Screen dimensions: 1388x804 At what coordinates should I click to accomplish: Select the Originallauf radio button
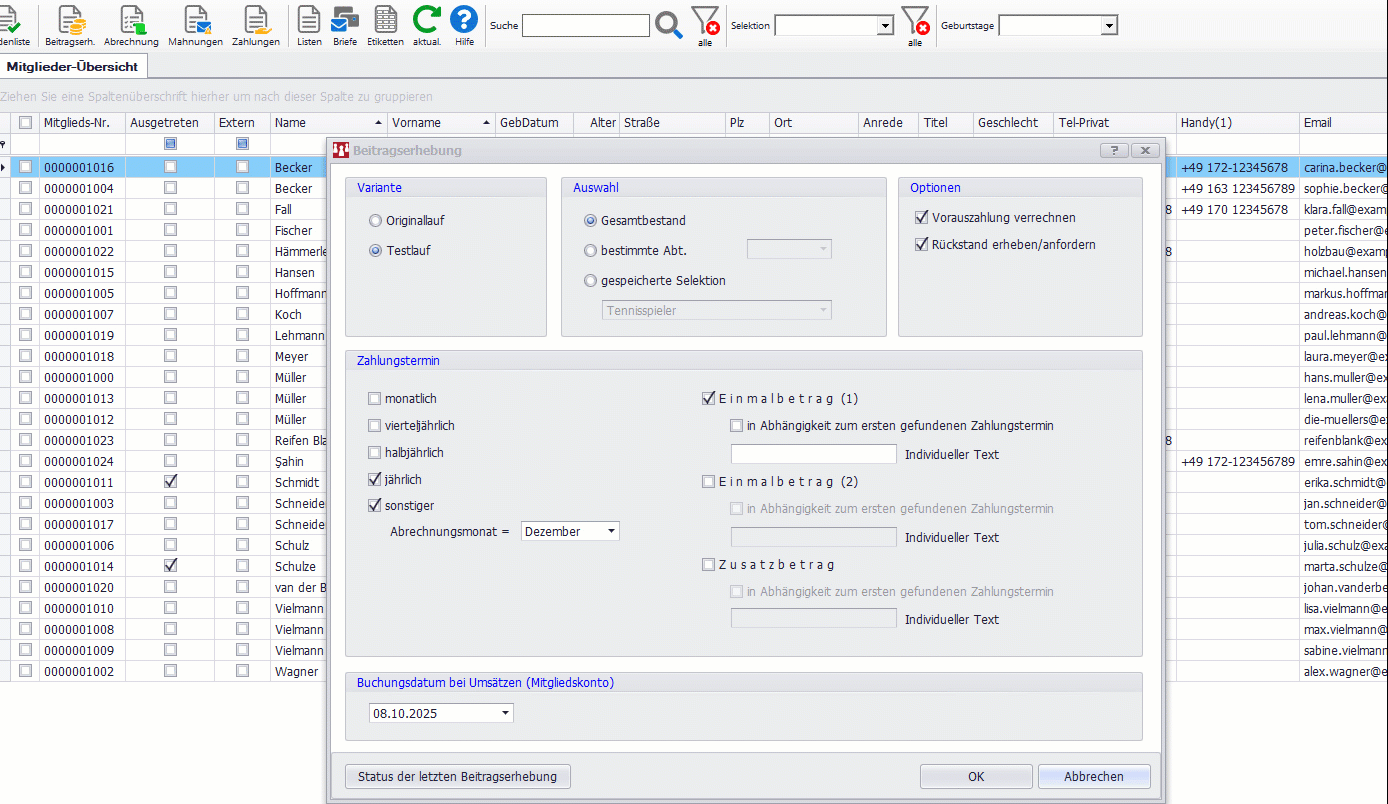tap(376, 221)
